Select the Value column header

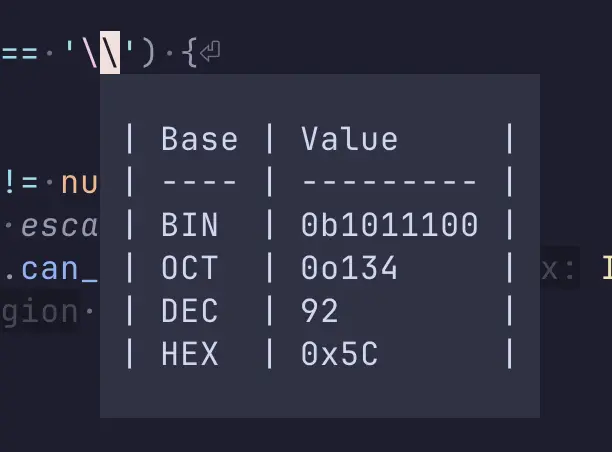[x=349, y=139]
